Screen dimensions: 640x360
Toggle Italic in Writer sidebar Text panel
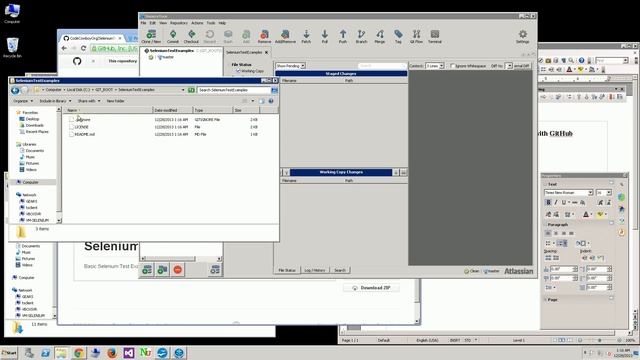tap(556, 202)
